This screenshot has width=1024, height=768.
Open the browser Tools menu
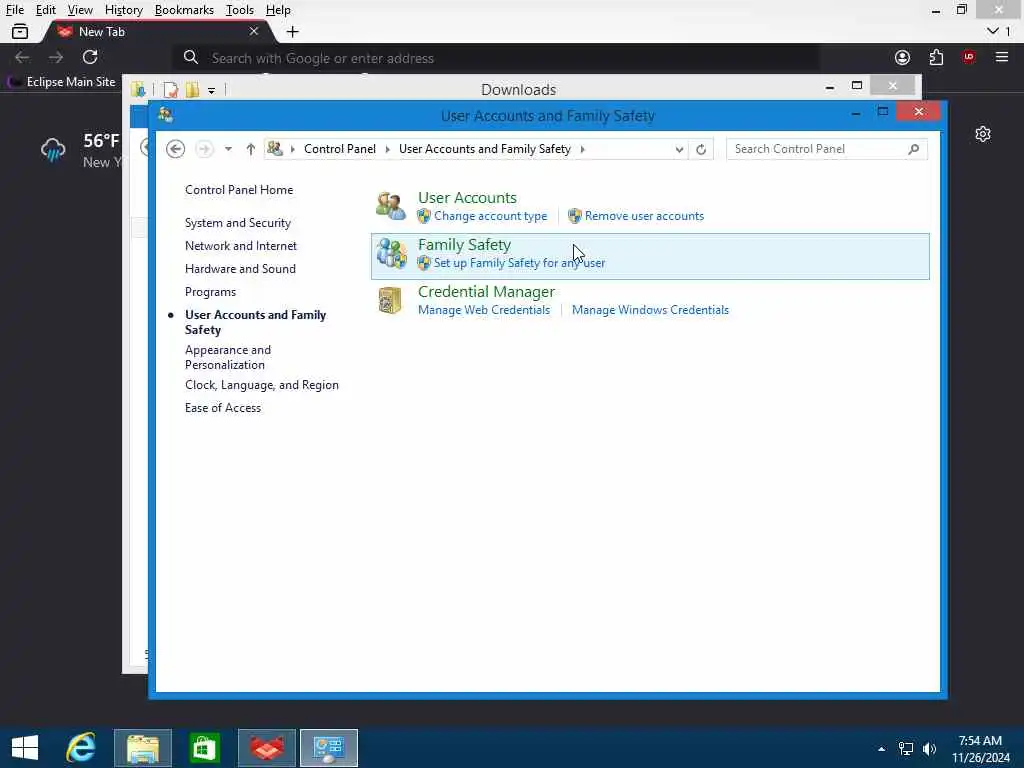tap(239, 10)
